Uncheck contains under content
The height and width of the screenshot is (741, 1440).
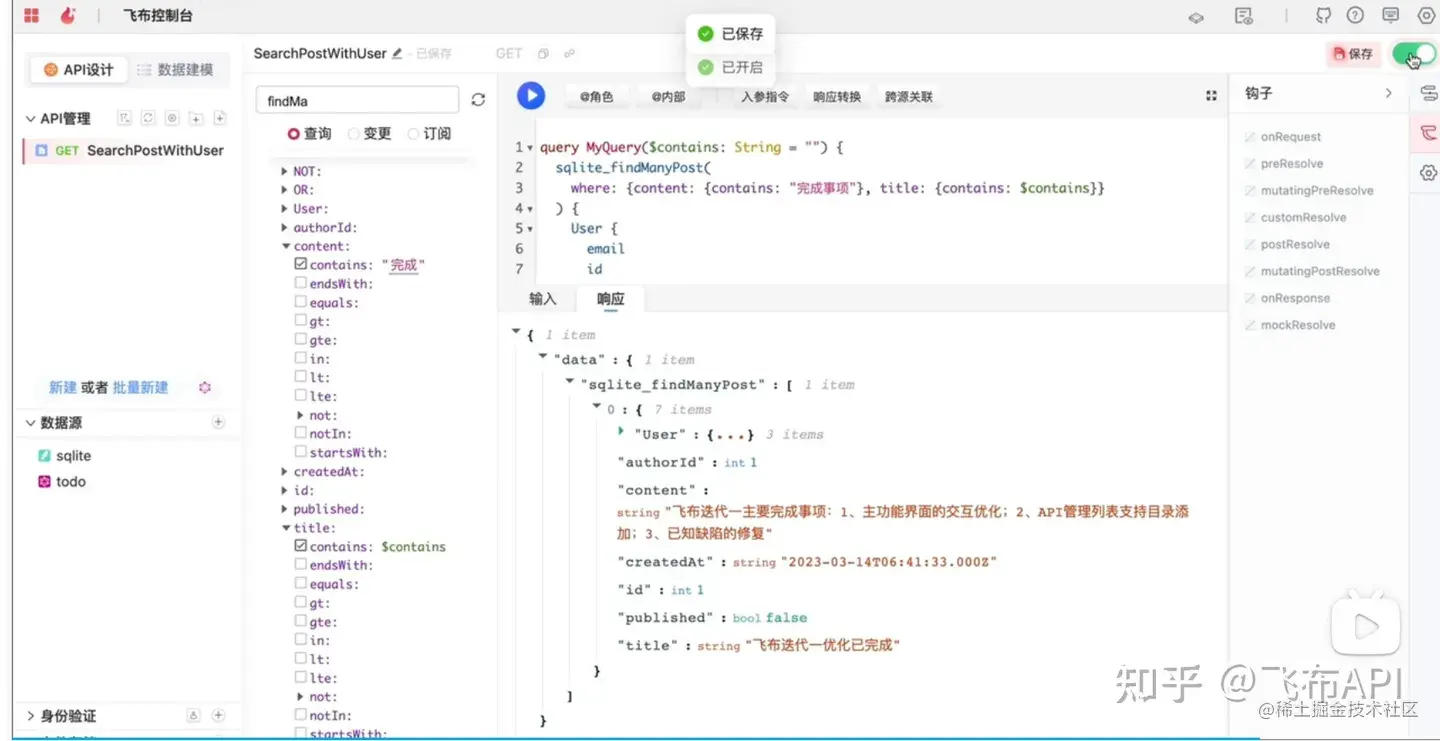[x=301, y=265]
